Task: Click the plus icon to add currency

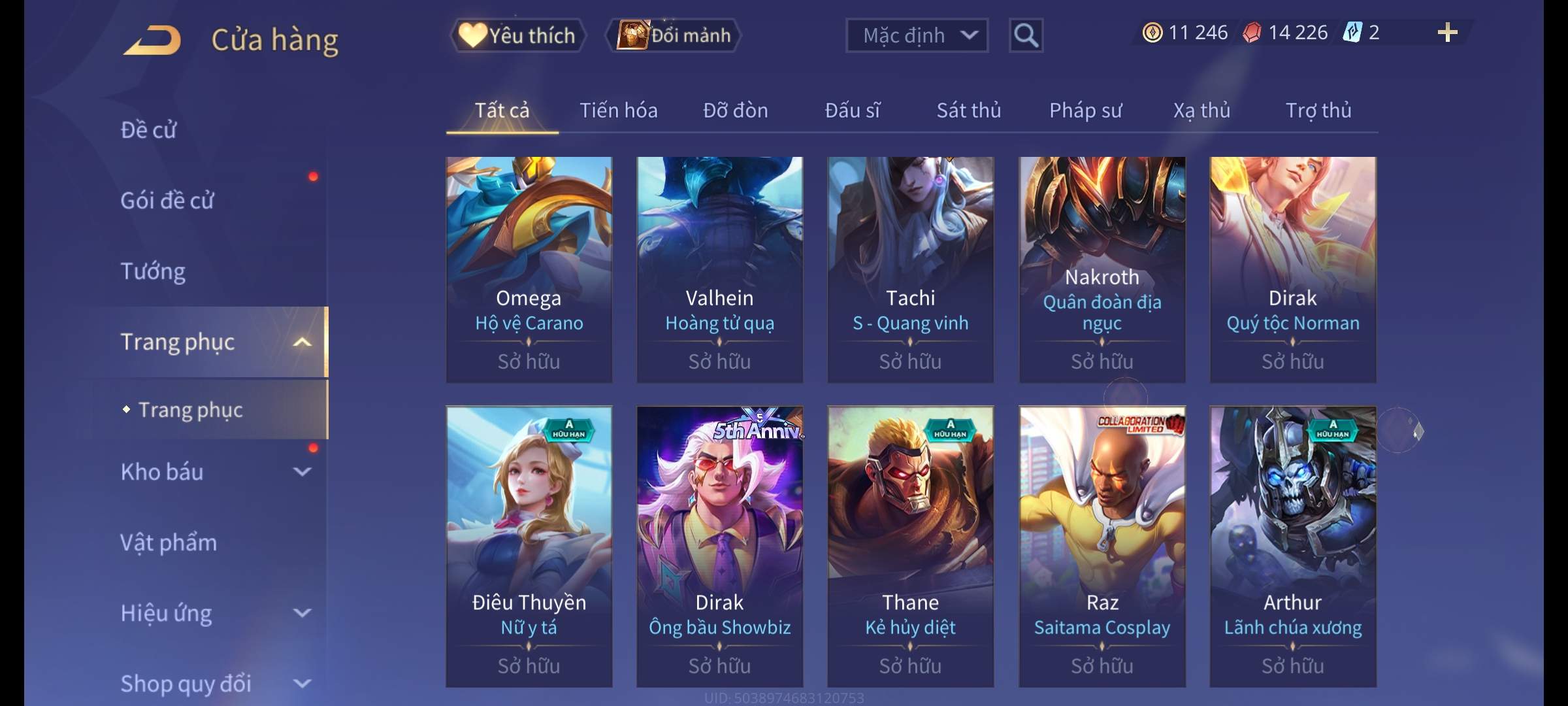Action: (x=1447, y=33)
